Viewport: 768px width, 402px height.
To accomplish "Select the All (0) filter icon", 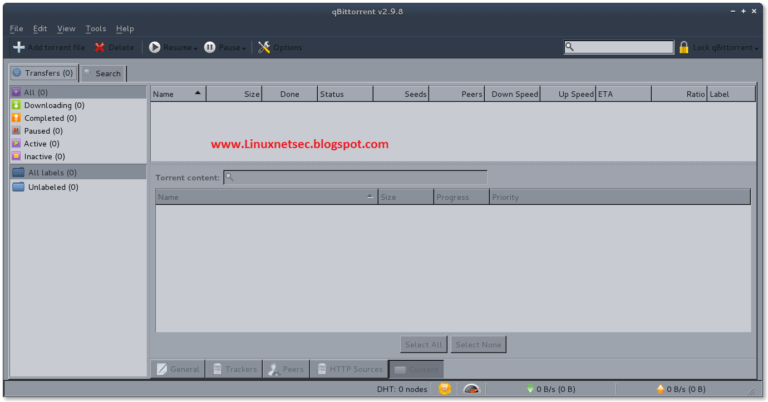I will tap(16, 92).
